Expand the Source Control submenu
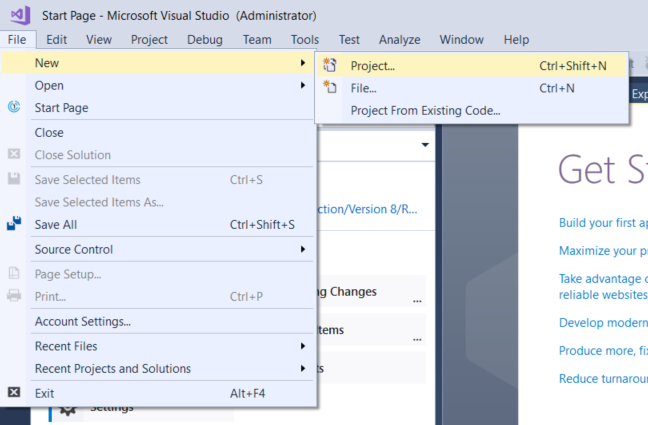The width and height of the screenshot is (648, 425). click(303, 249)
